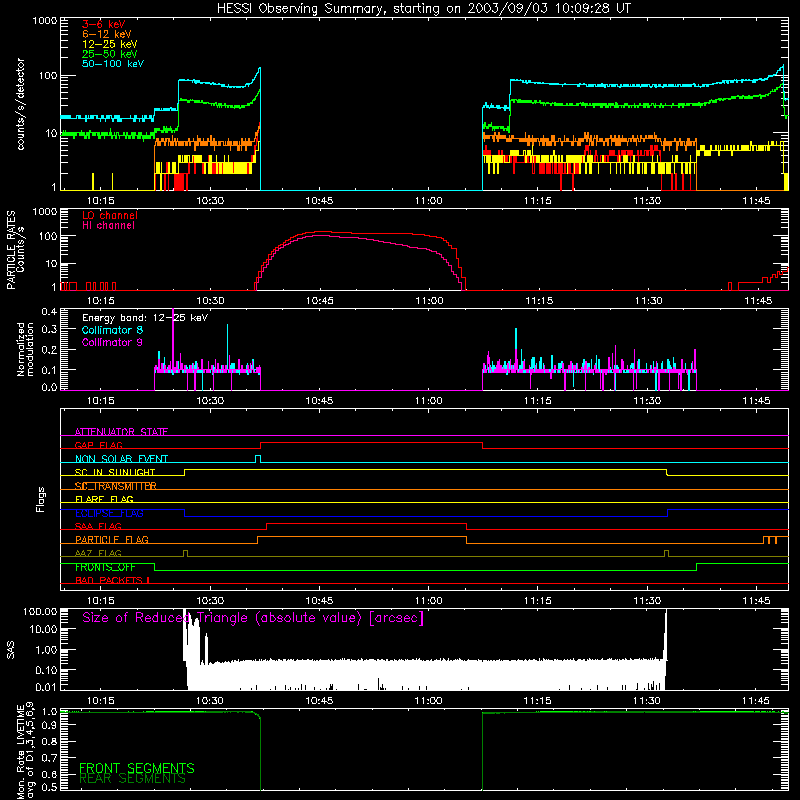Click the 11:00 tick label under particle rates plot
Image resolution: width=800 pixels, height=800 pixels.
(x=429, y=301)
